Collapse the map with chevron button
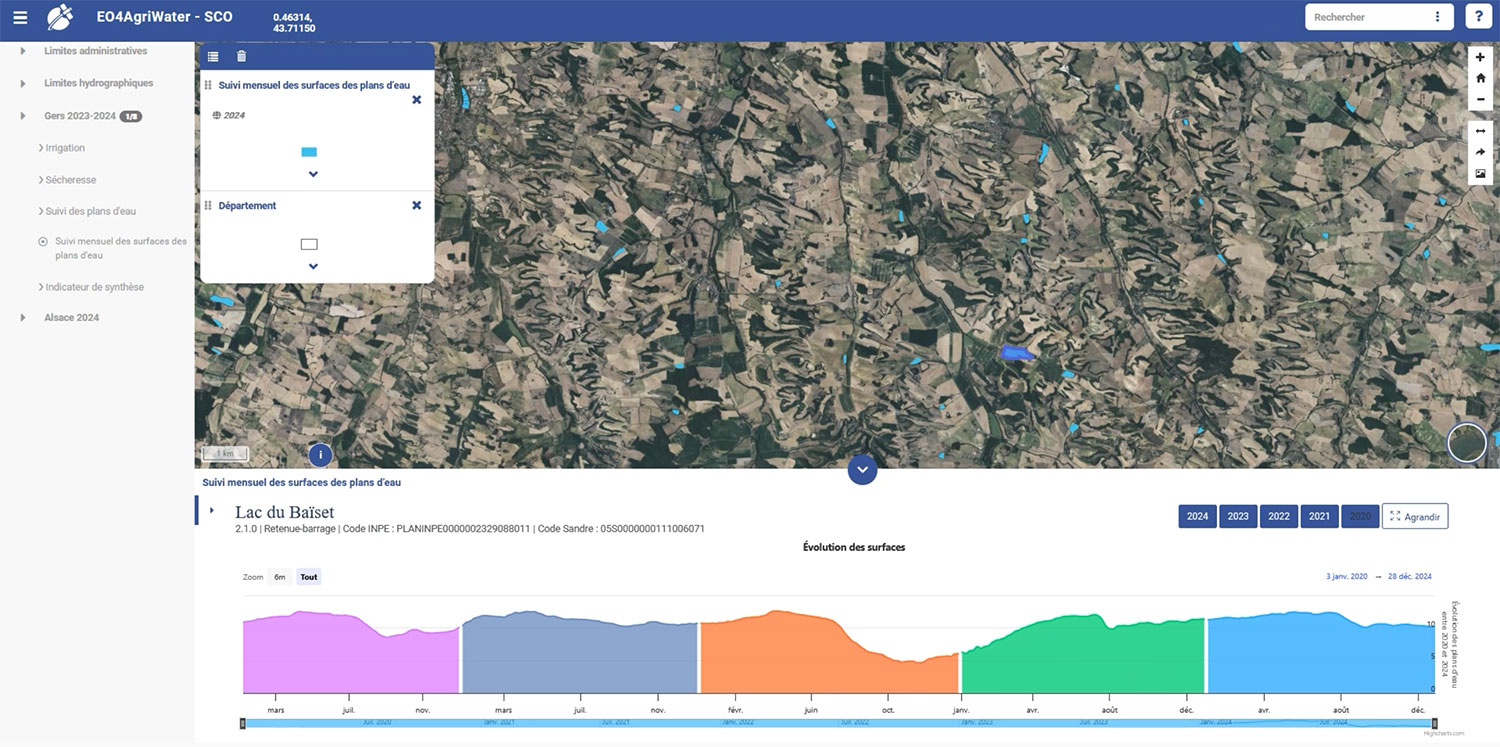Image resolution: width=1500 pixels, height=747 pixels. 862,469
